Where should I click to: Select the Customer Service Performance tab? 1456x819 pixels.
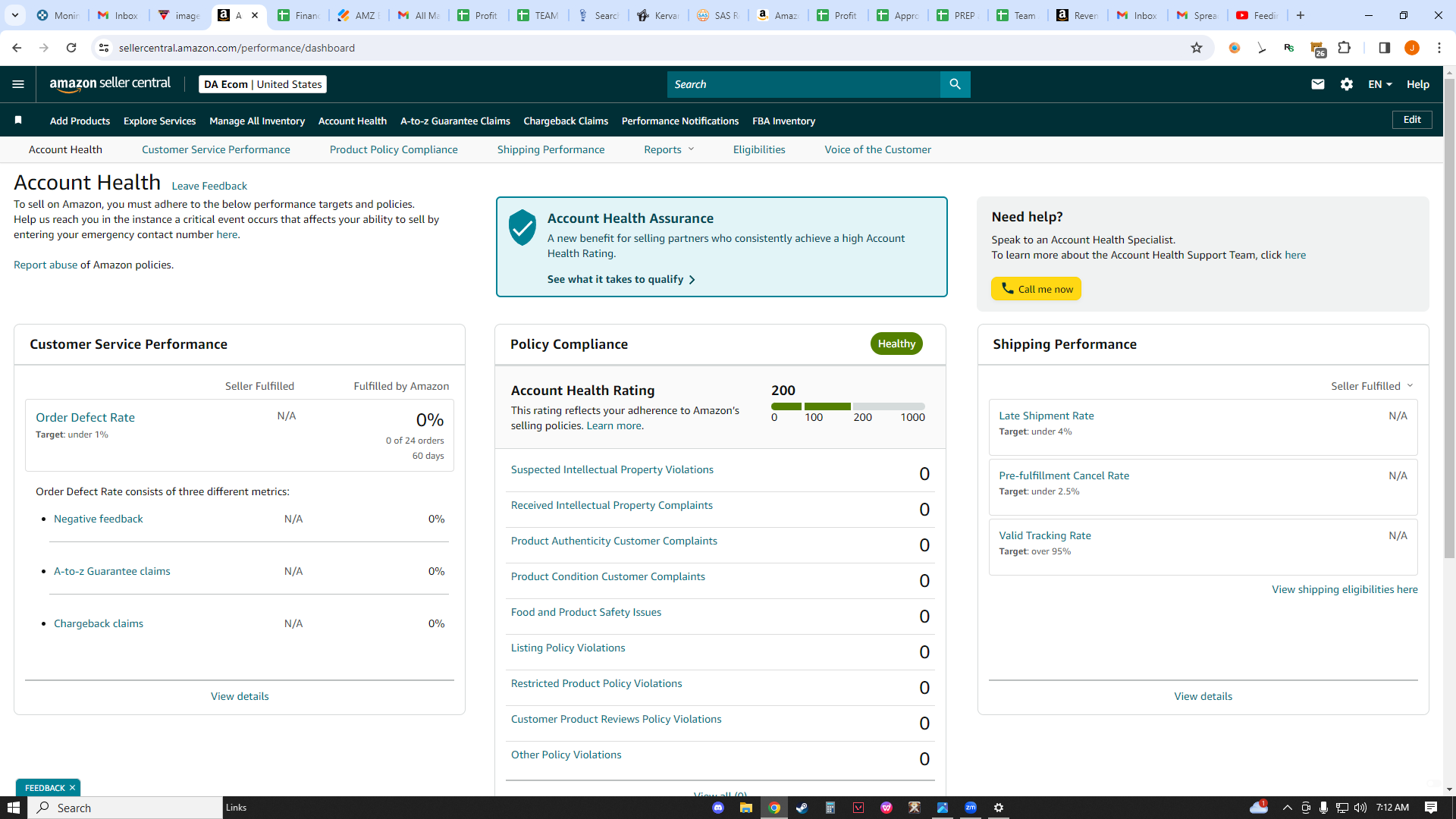click(215, 149)
